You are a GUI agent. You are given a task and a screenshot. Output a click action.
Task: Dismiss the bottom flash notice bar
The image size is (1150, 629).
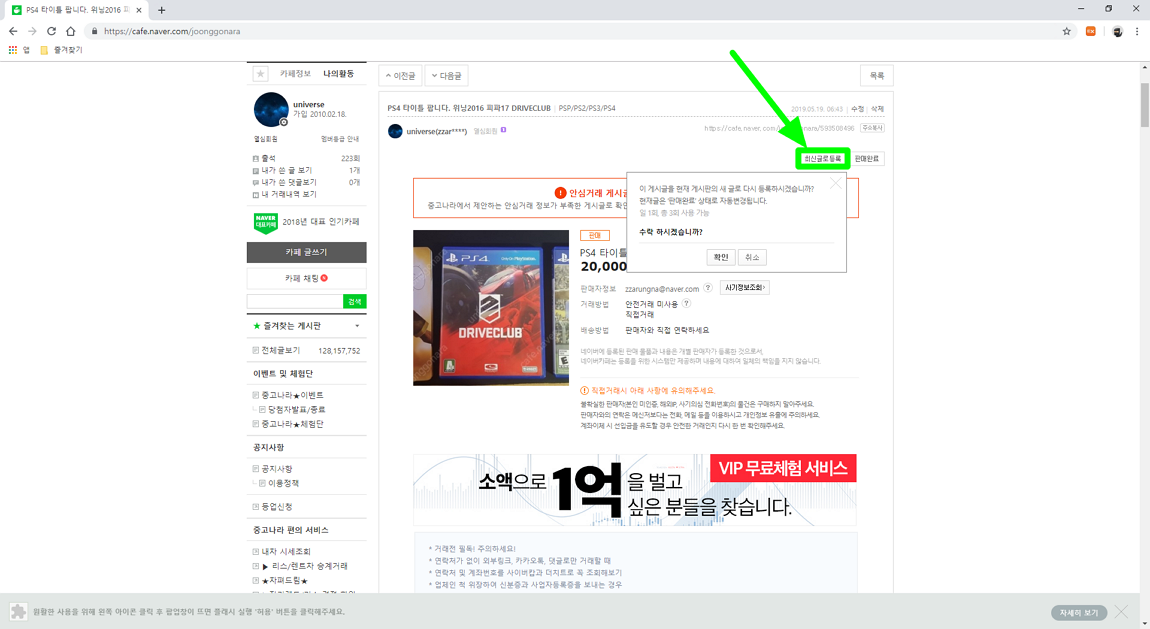(1121, 612)
